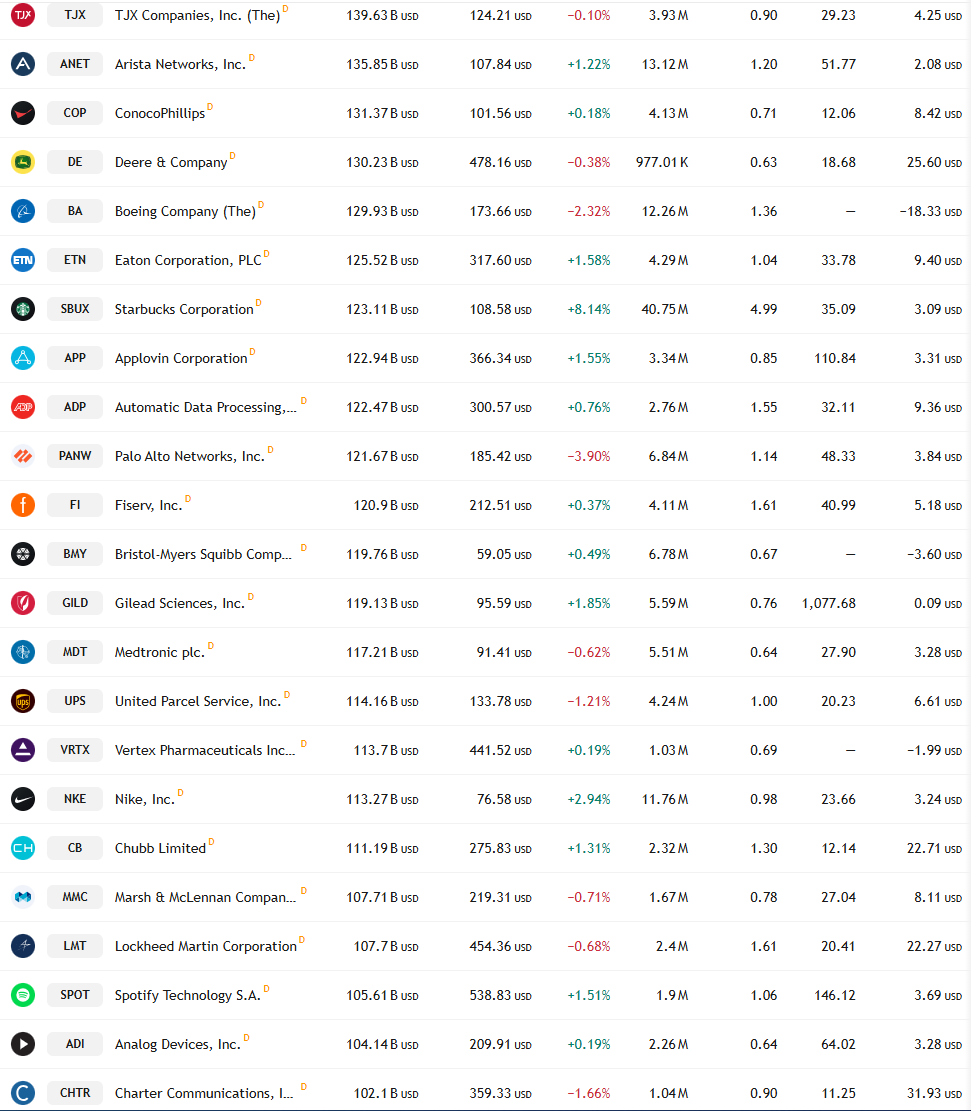This screenshot has width=971, height=1111.
Task: Open the Starbucks Corporation link
Action: [x=184, y=309]
